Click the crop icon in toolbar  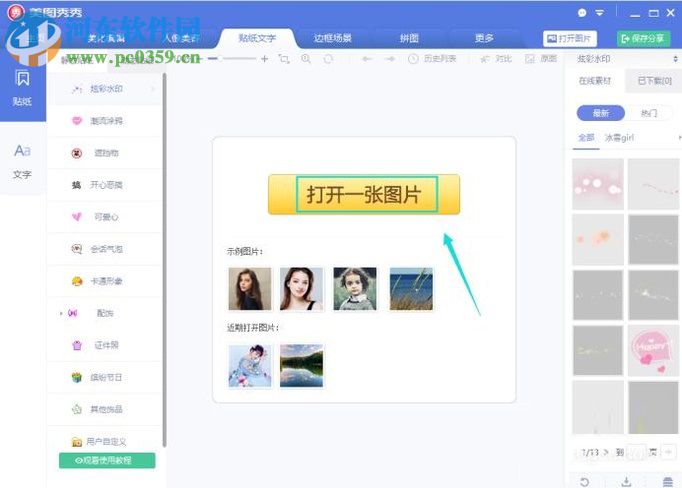coord(284,59)
